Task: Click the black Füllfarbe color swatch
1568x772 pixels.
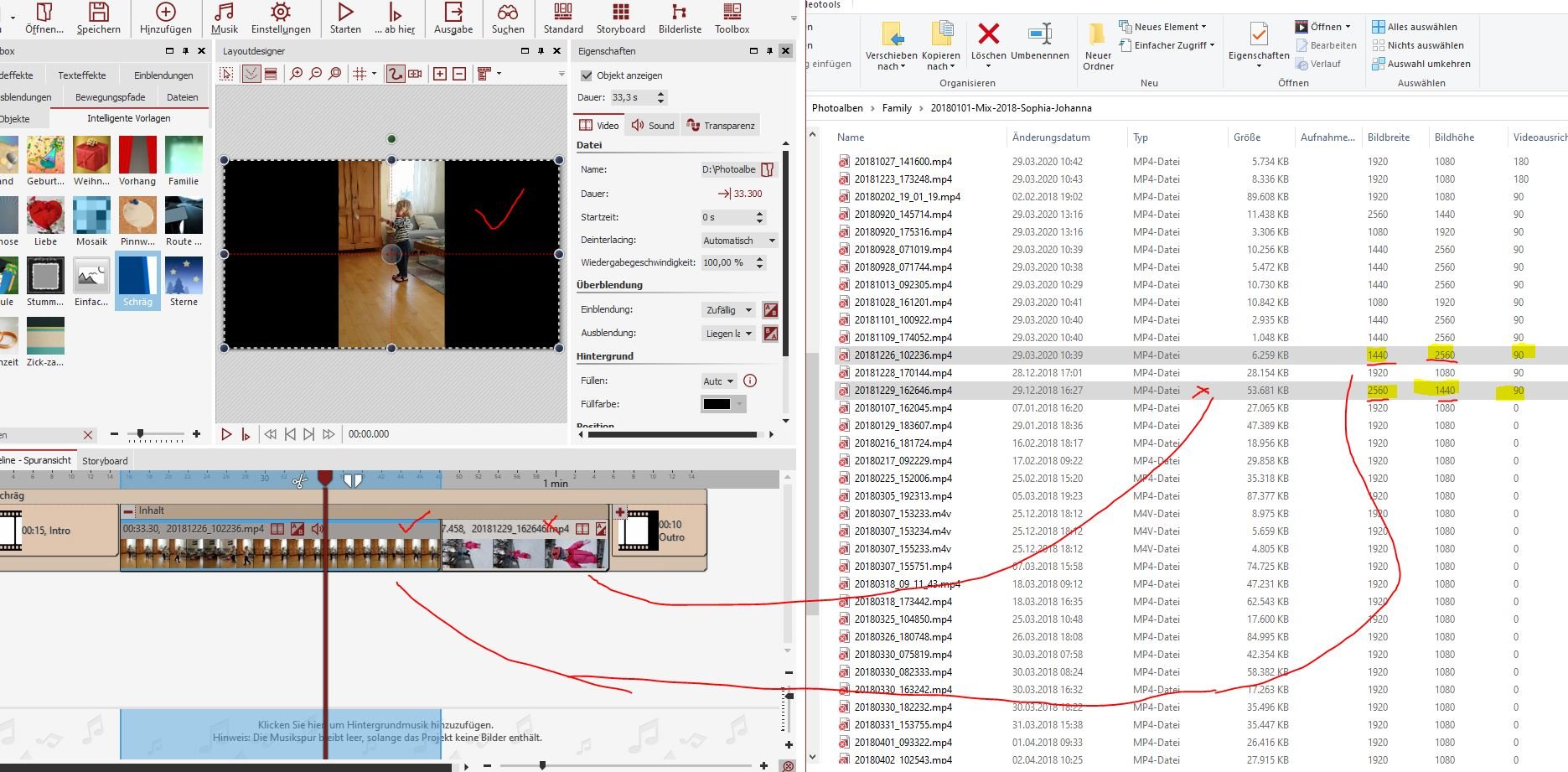Action: tap(717, 404)
